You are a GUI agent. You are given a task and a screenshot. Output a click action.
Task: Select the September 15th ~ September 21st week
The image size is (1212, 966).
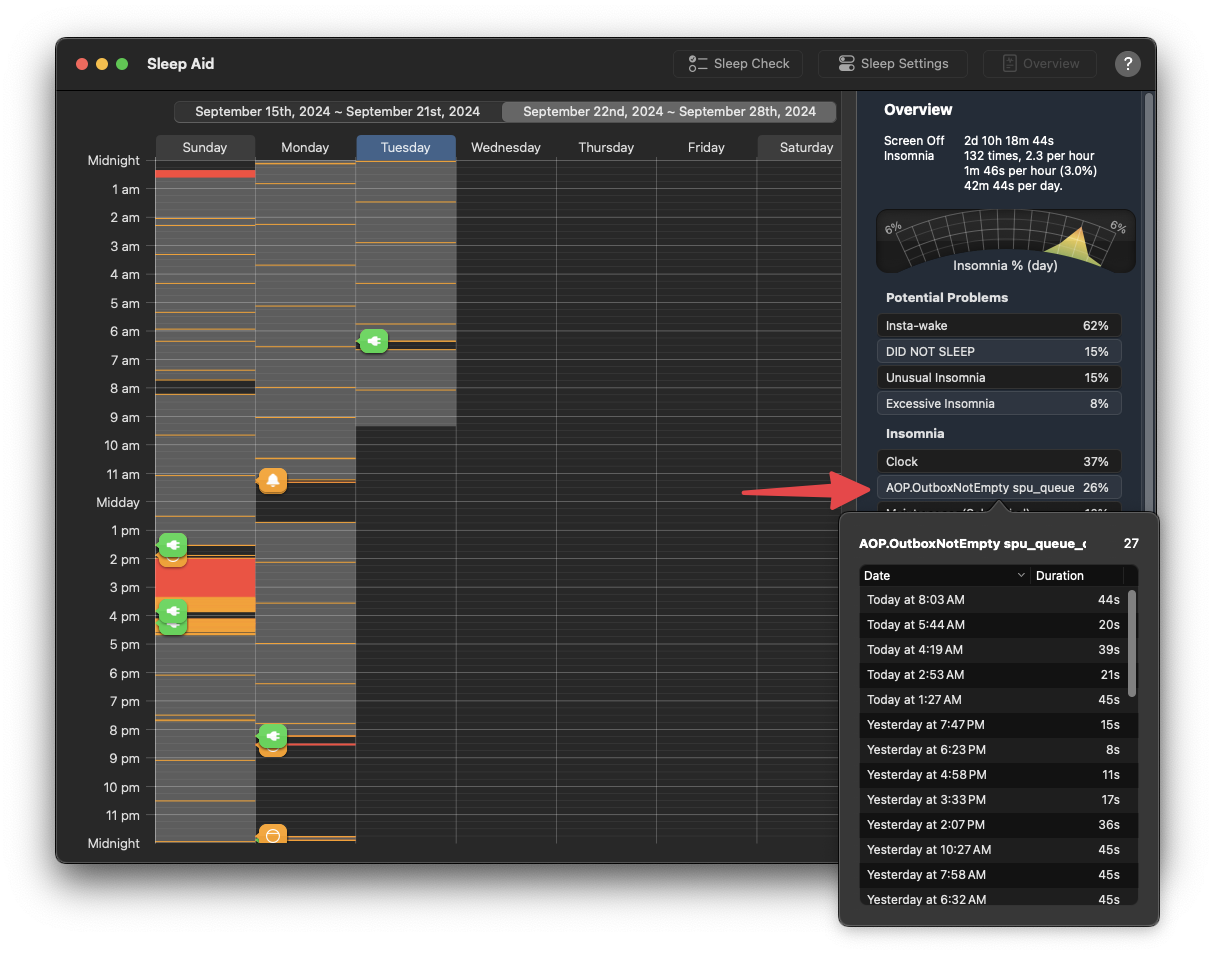click(337, 112)
